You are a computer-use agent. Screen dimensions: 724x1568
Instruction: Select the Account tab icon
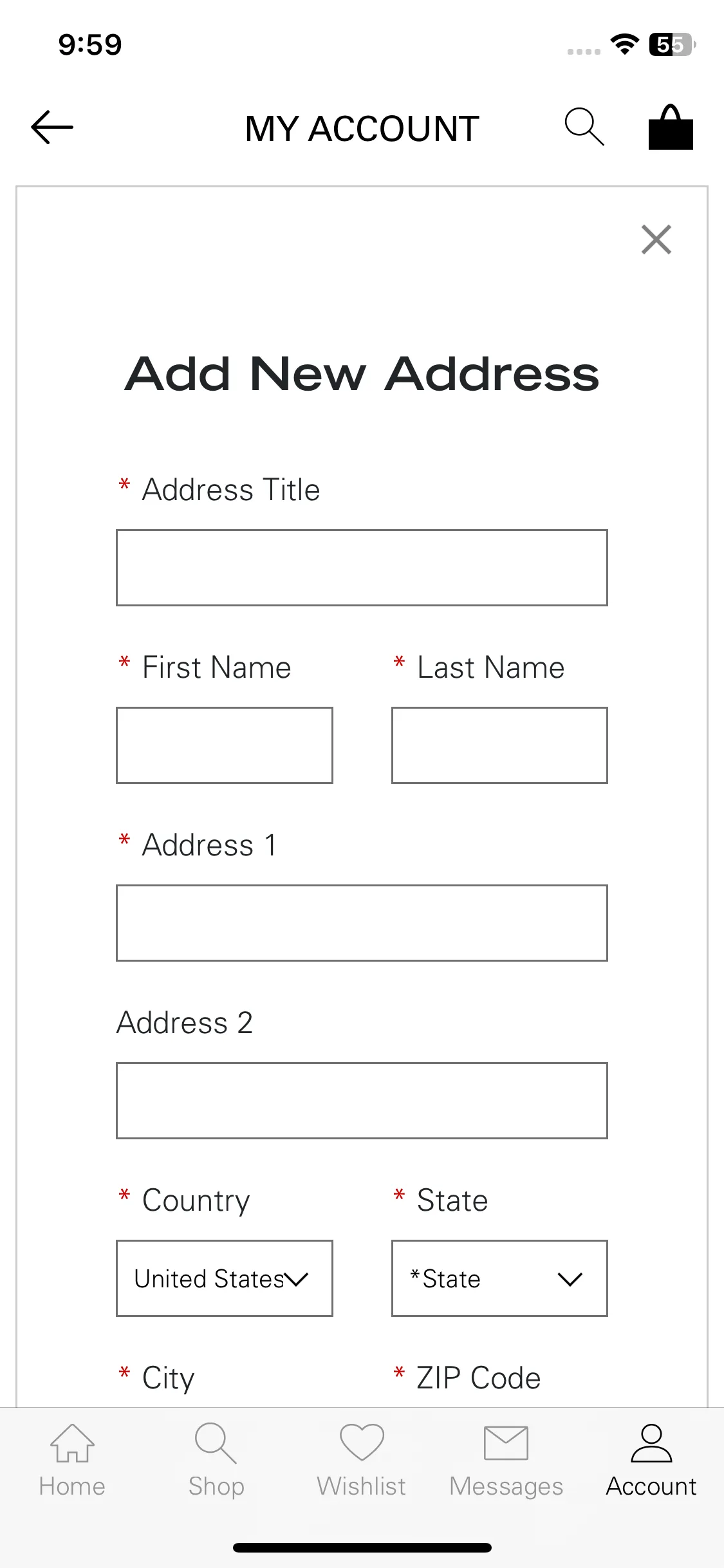[x=651, y=1442]
